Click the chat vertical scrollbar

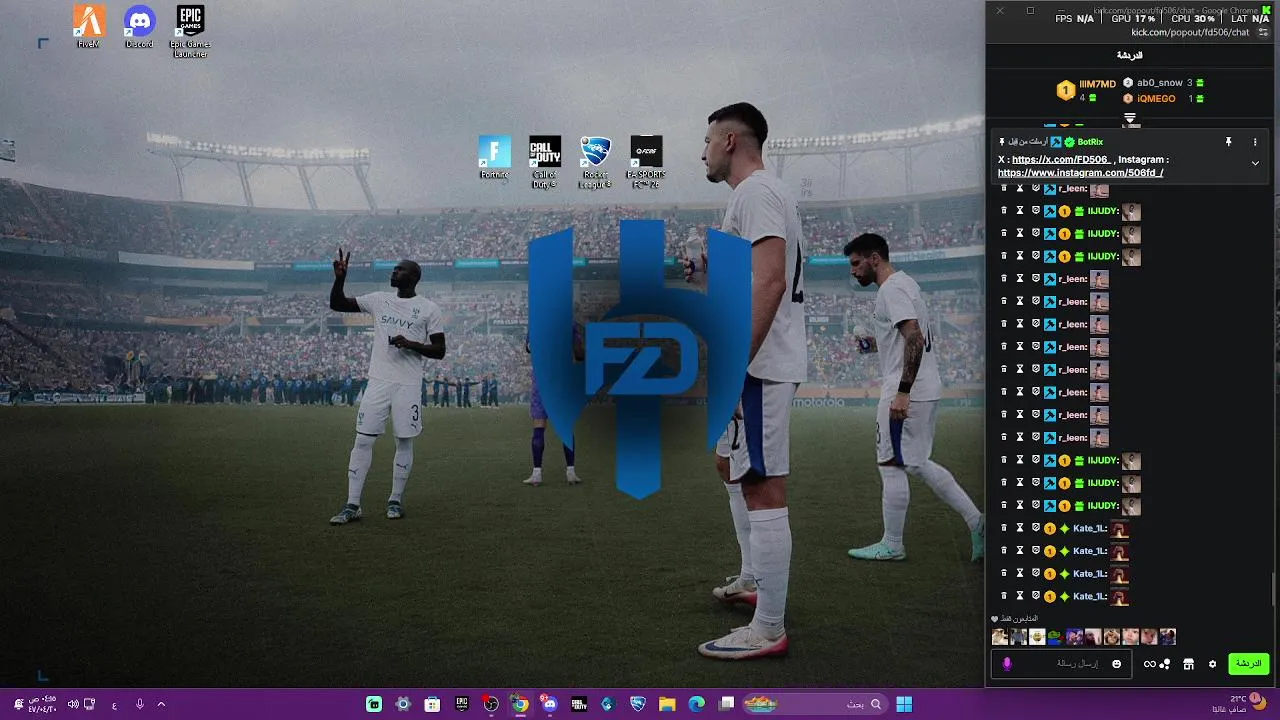tap(1274, 589)
